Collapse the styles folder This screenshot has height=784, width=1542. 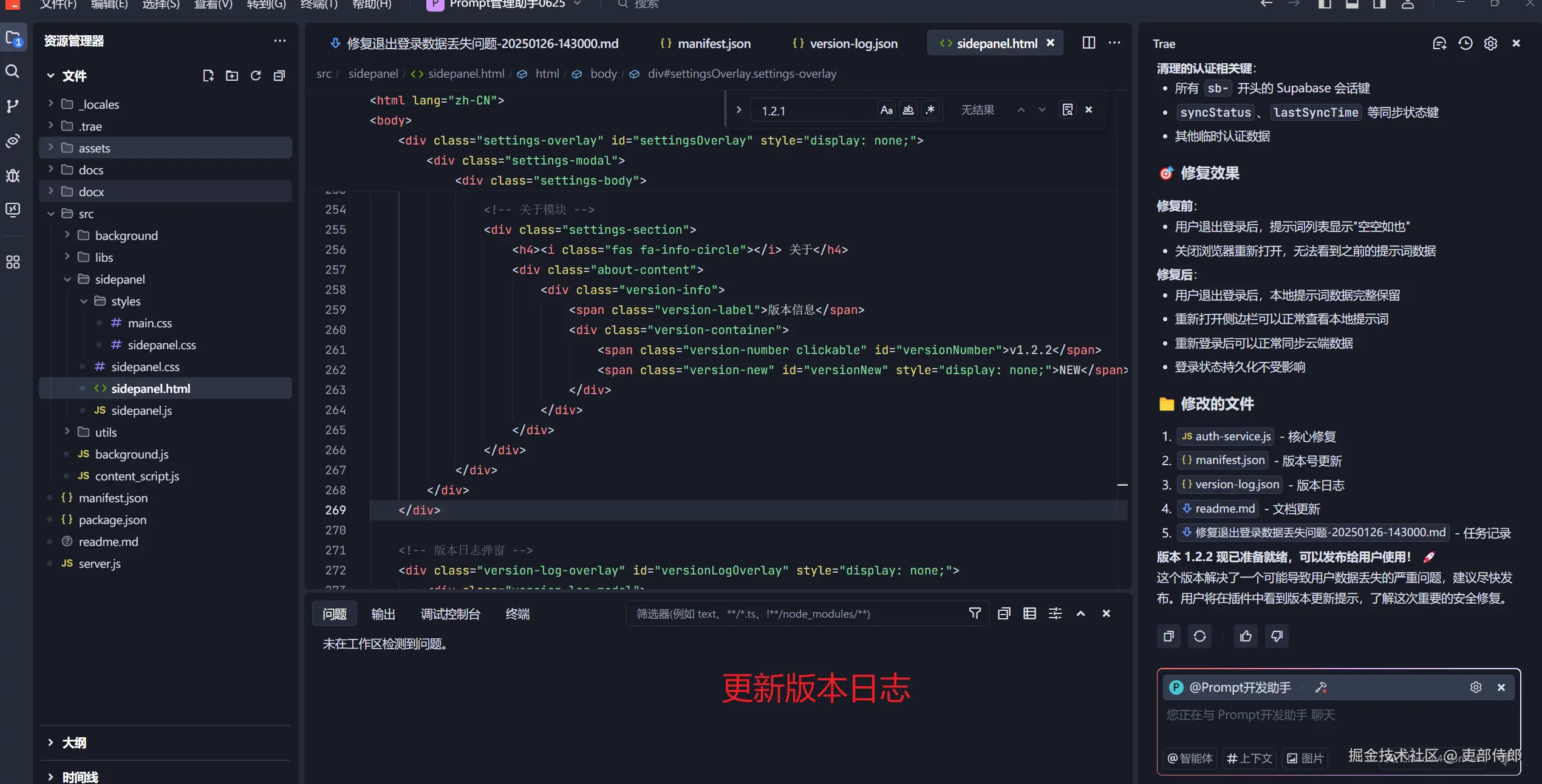[x=126, y=301]
